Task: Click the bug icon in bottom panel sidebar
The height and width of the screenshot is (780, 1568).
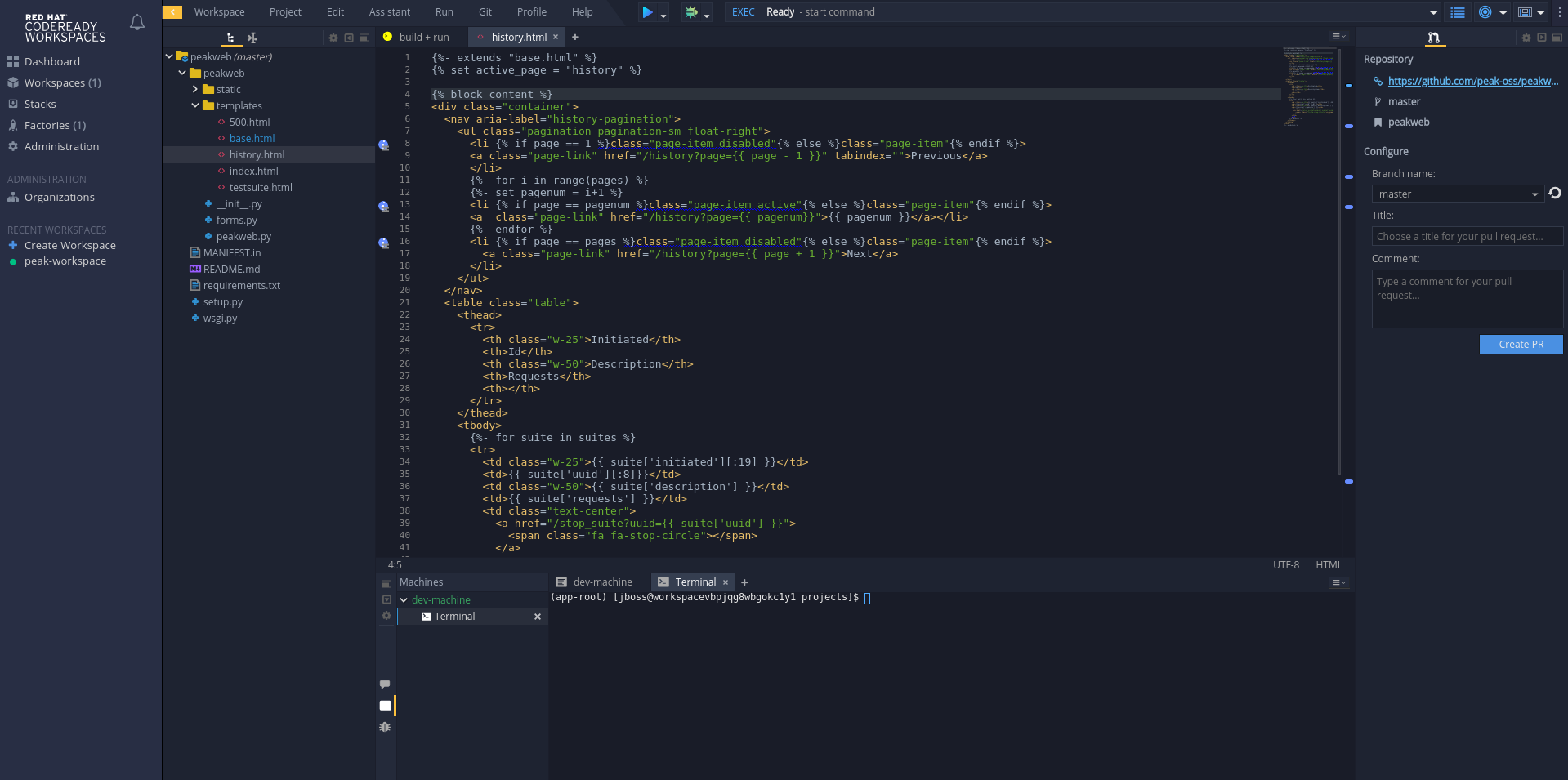Action: (x=386, y=727)
